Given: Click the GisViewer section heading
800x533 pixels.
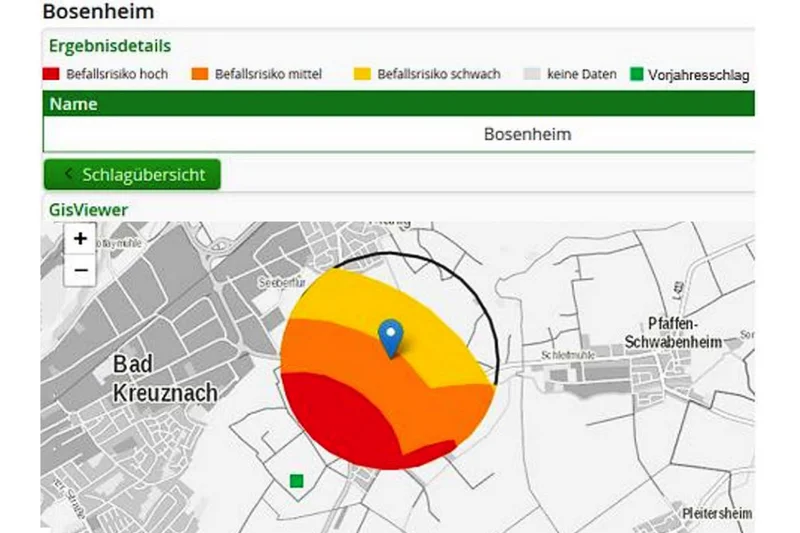Looking at the screenshot, I should pyautogui.click(x=88, y=210).
